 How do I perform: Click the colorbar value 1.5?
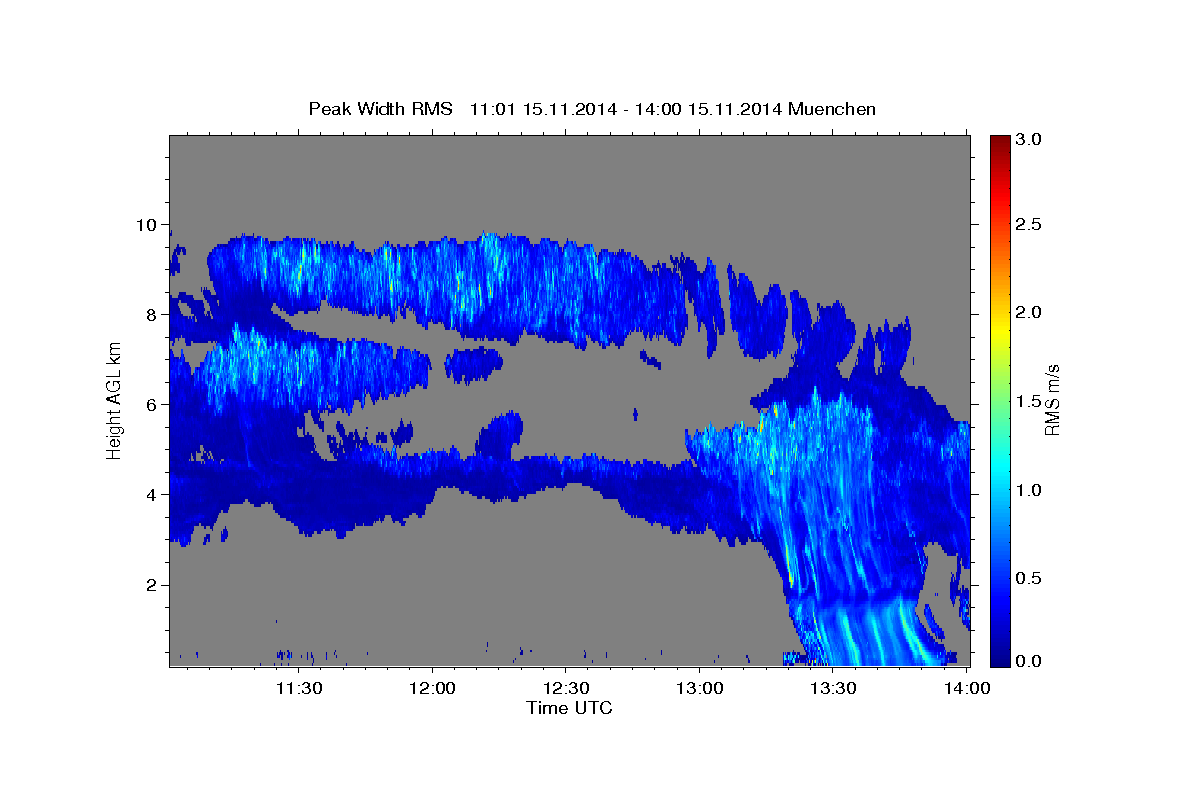coord(1030,401)
